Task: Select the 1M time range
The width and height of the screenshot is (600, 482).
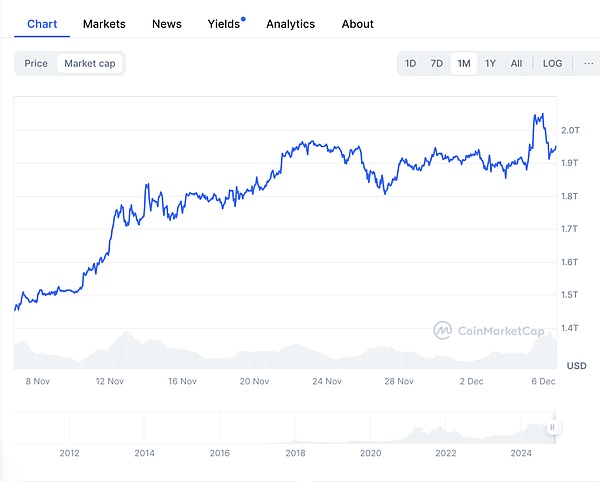Action: tap(464, 63)
